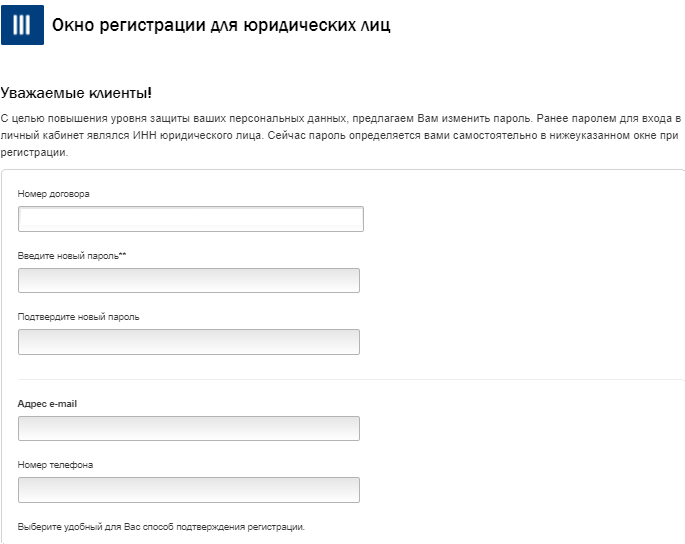685x544 pixels.
Task: Click the Введите новый пароль label text
Action: 68,256
